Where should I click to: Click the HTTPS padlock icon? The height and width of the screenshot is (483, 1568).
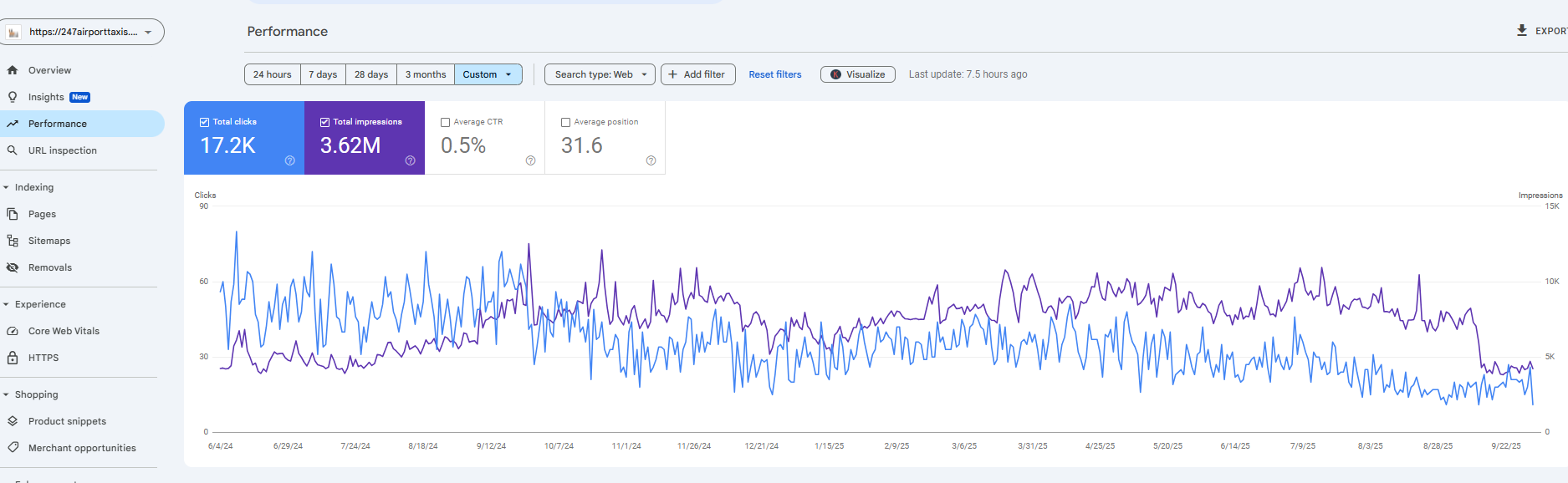pos(13,358)
